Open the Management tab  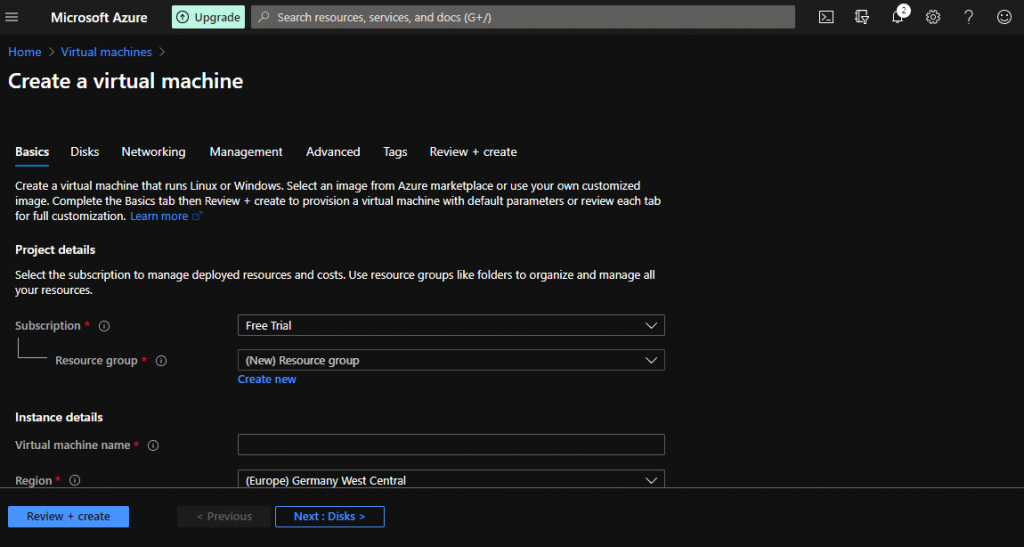(x=246, y=152)
